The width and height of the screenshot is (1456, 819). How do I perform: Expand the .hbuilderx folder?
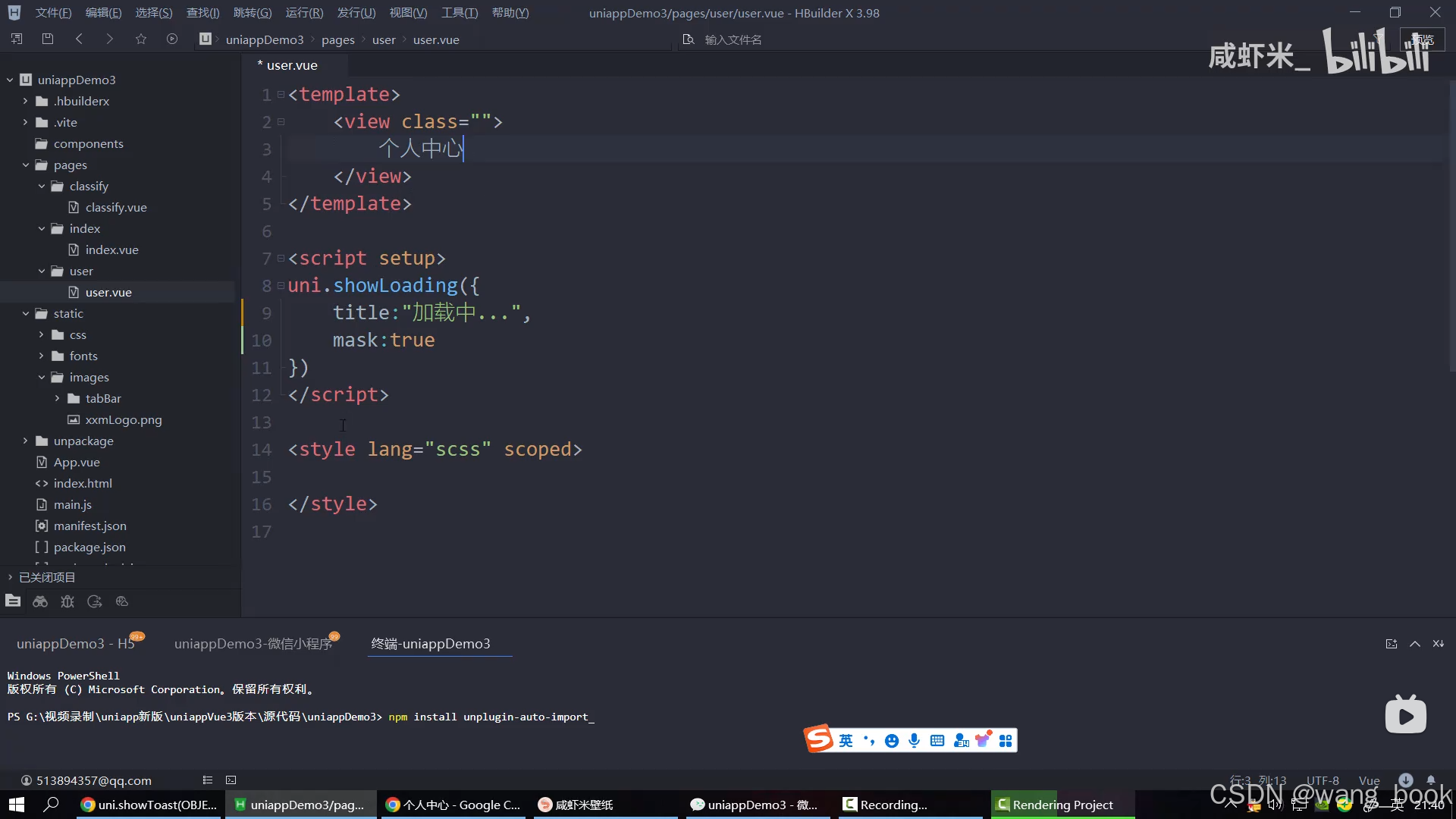click(25, 101)
